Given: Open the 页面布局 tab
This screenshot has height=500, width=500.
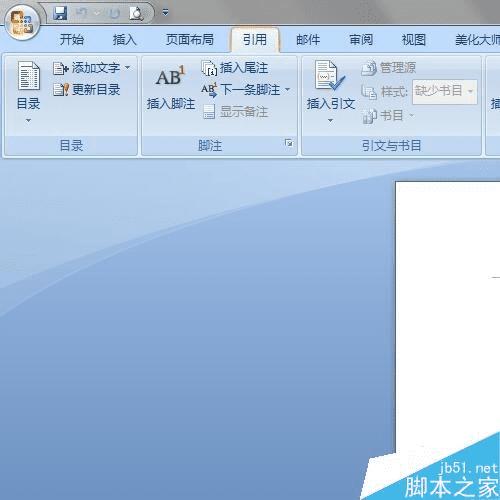Looking at the screenshot, I should 190,40.
